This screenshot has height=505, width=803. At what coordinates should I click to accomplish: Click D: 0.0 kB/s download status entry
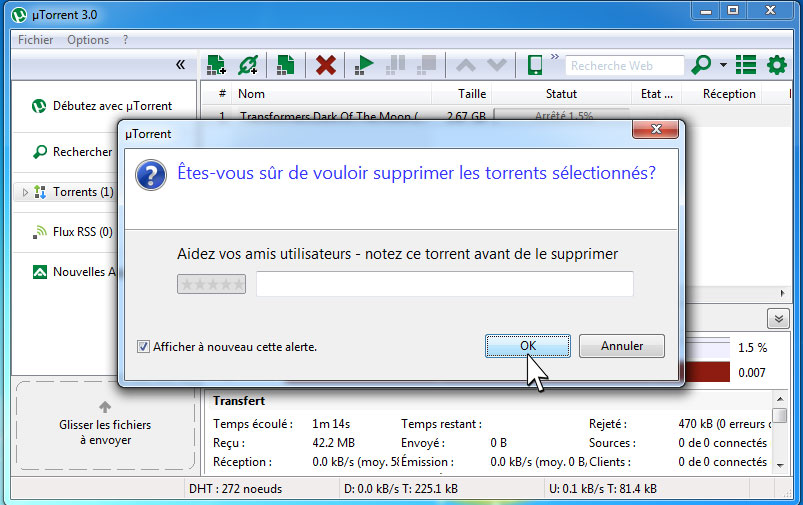(400, 489)
